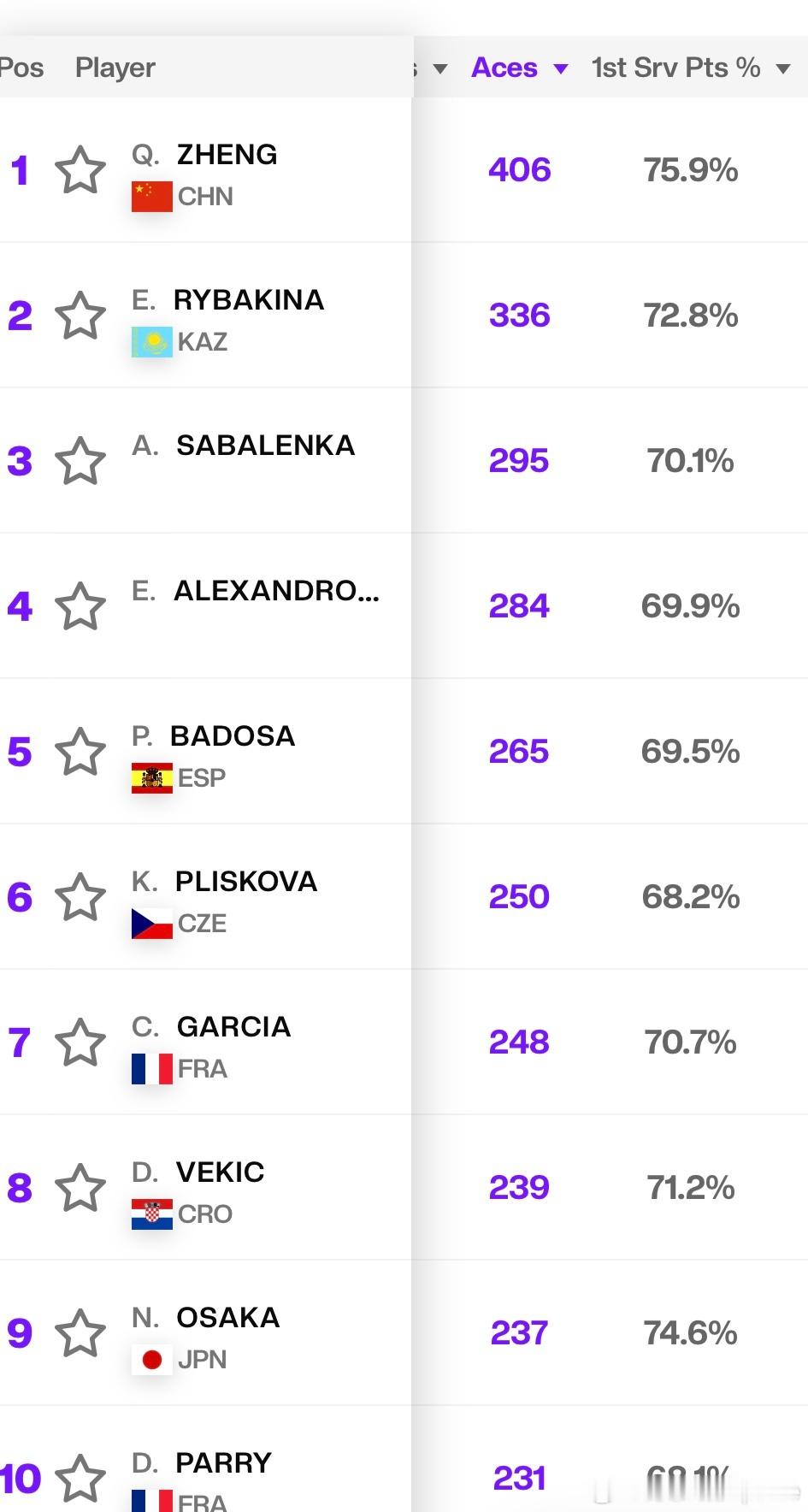
Task: Open the partially hidden column's dropdown arrow
Action: [x=440, y=68]
